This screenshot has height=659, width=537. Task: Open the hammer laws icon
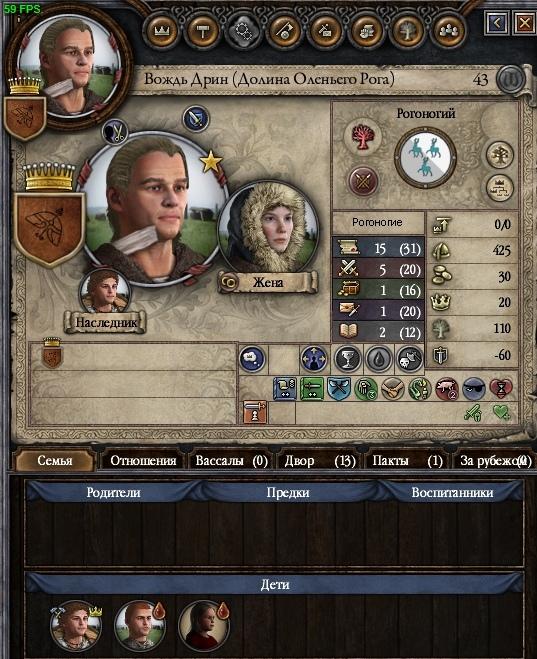pos(202,30)
